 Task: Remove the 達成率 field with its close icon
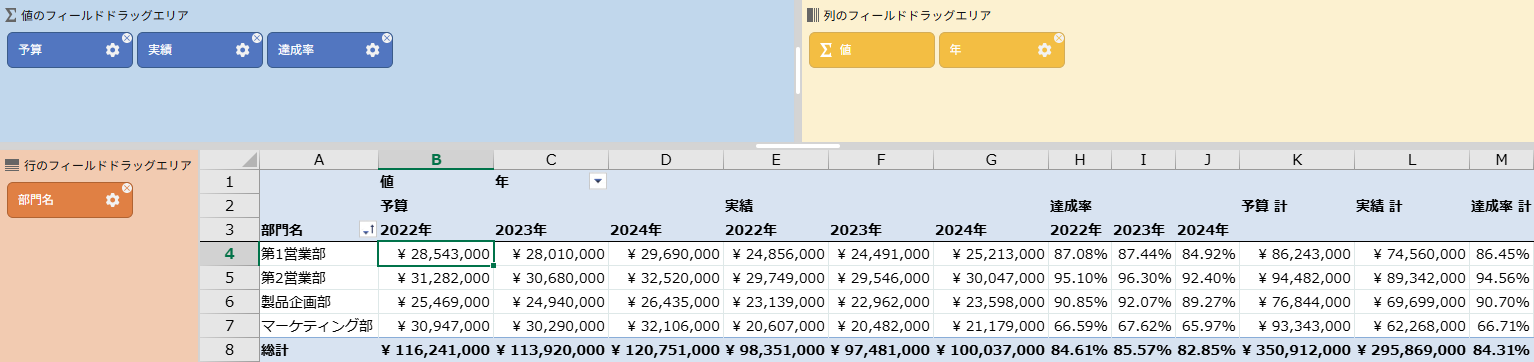tap(387, 37)
